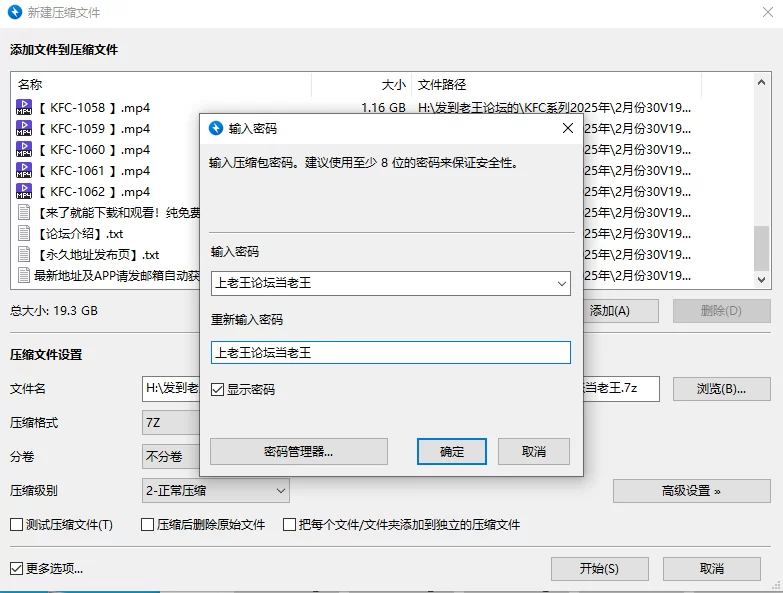This screenshot has width=783, height=593.
Task: Click the text file icon beside 【永久地址发布页】.txt
Action: pos(24,254)
